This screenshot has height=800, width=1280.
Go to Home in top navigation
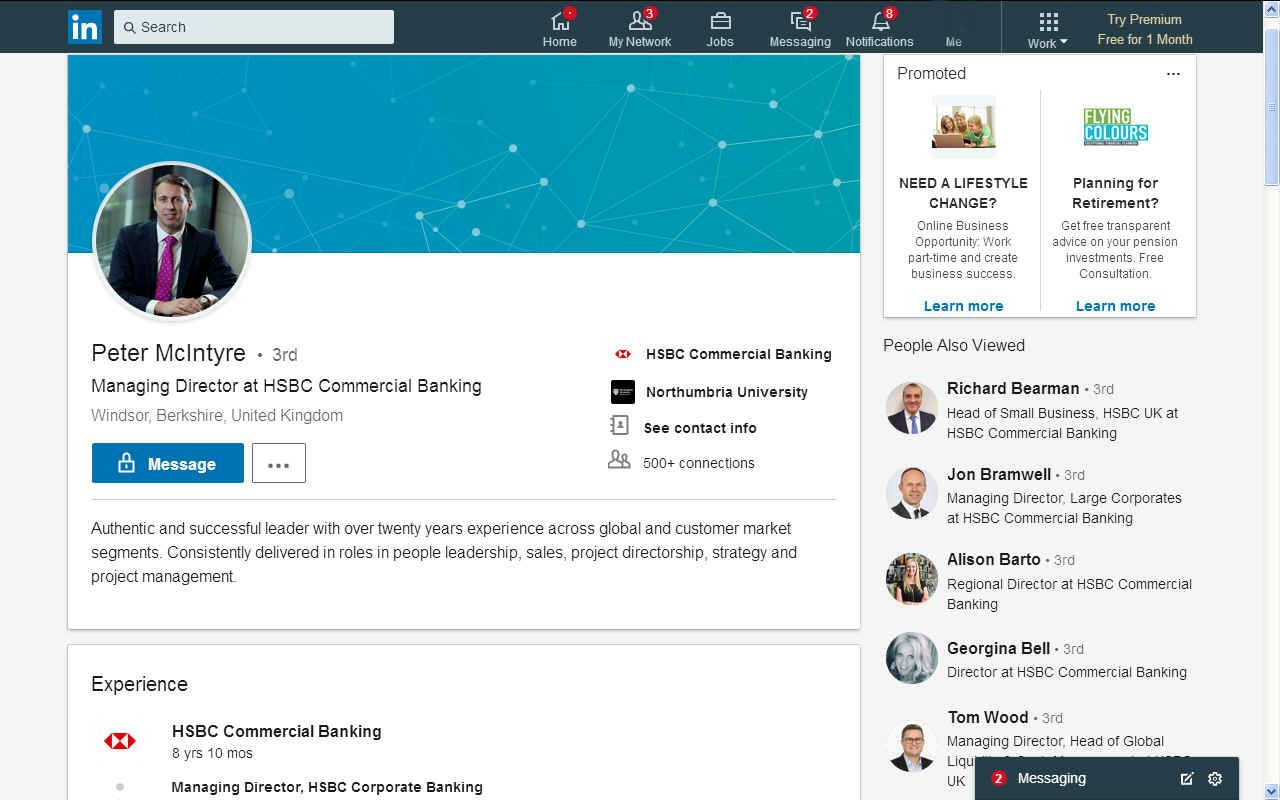[560, 28]
